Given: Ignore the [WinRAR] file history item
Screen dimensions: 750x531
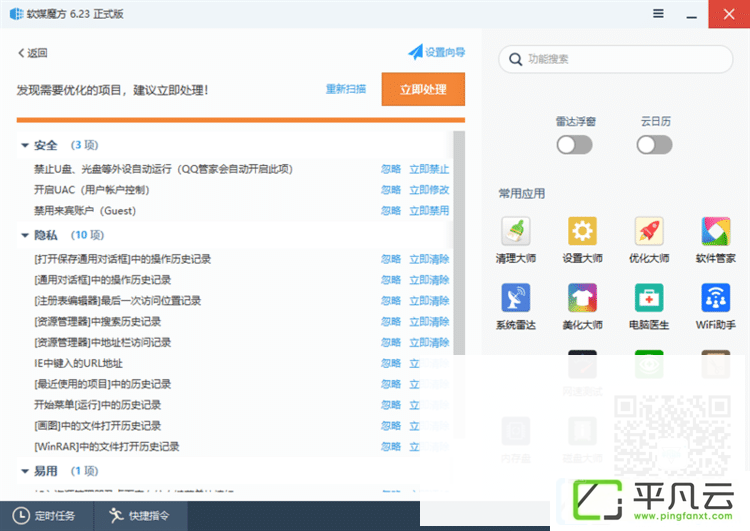Looking at the screenshot, I should tap(391, 447).
